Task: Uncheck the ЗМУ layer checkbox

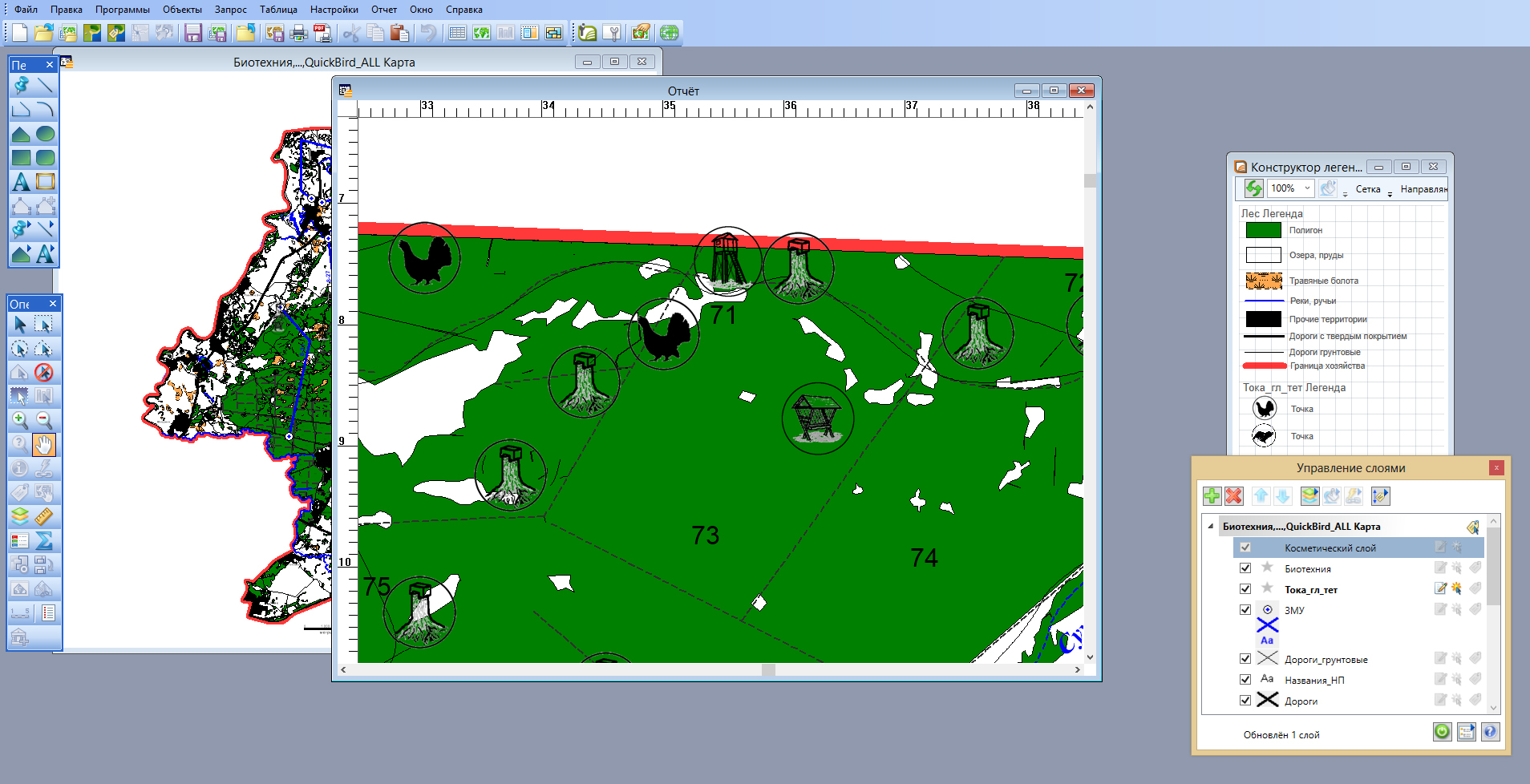Action: (1245, 610)
